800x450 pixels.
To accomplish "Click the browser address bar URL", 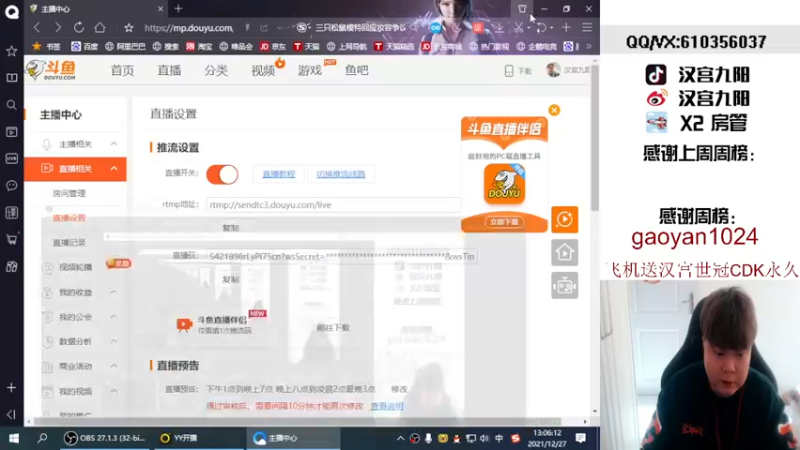I will pos(188,28).
